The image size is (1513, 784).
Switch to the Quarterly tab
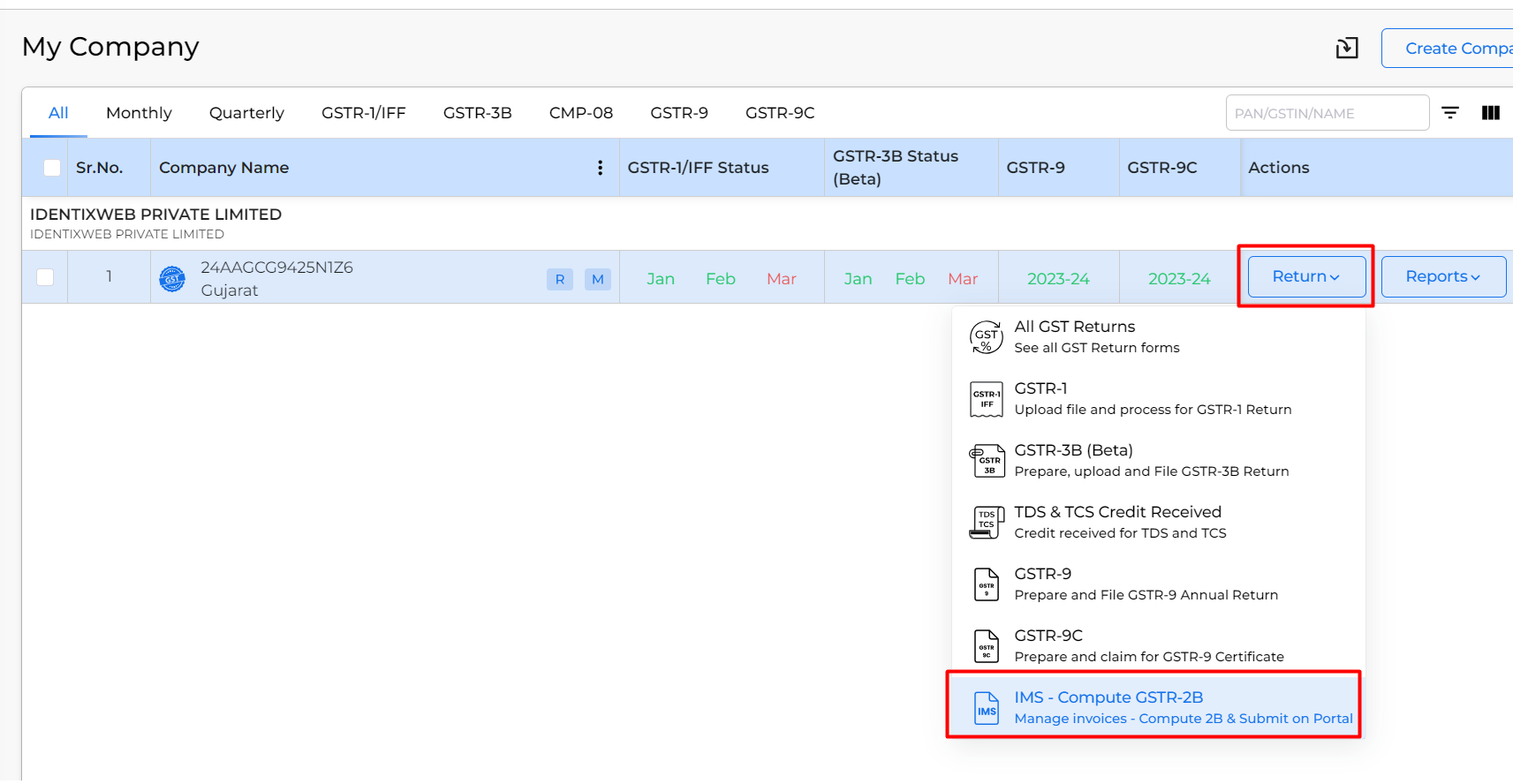(246, 113)
